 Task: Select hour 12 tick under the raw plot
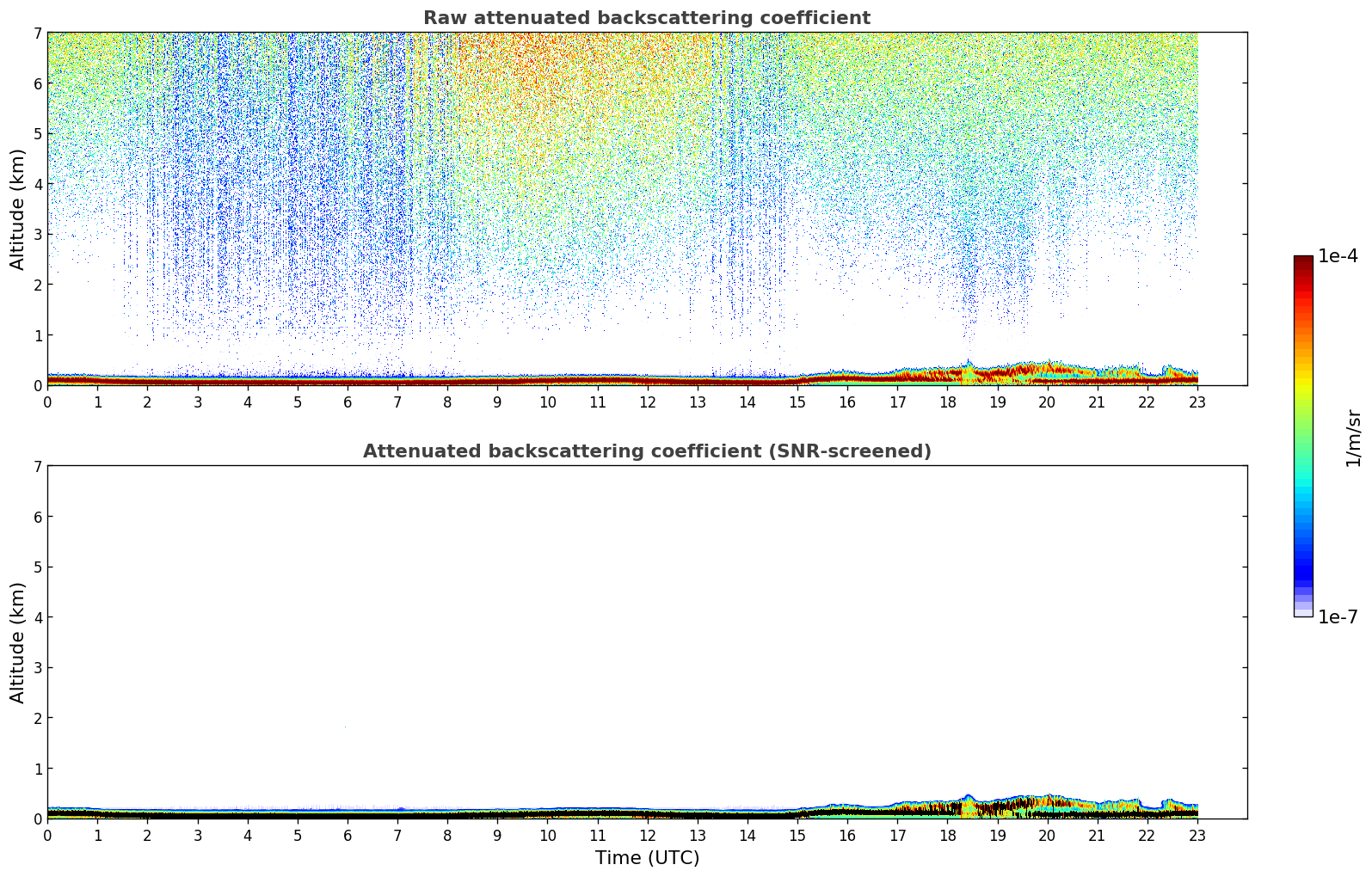point(647,402)
